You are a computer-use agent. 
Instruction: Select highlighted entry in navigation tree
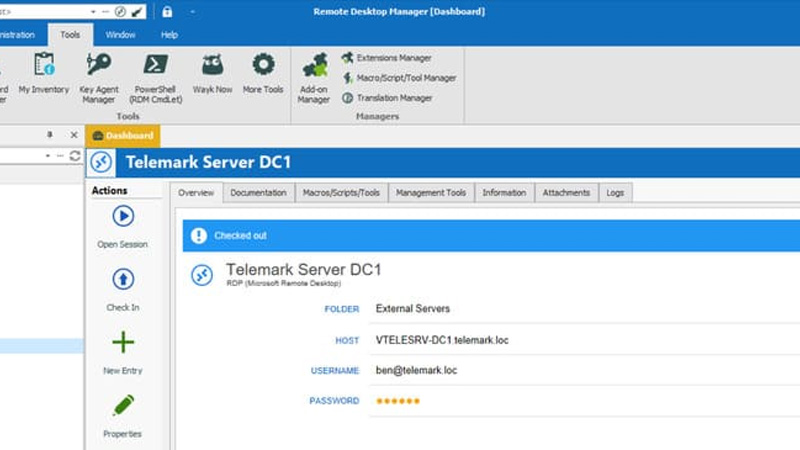41,346
